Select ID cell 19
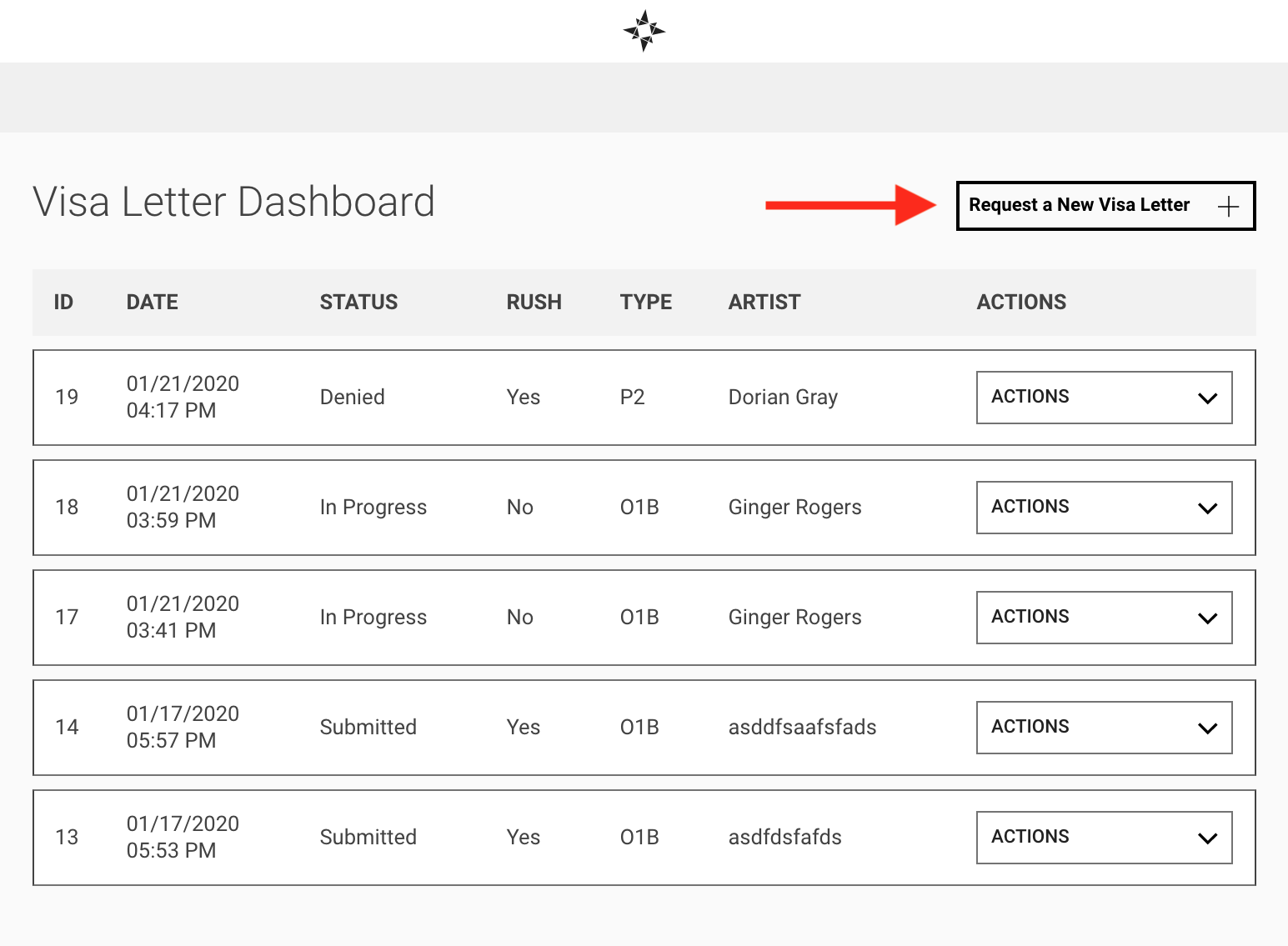This screenshot has height=946, width=1288. [x=67, y=397]
